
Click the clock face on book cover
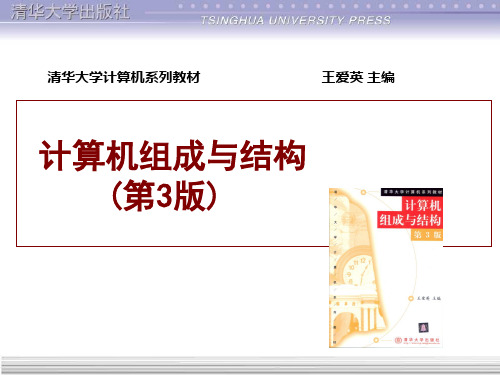click(x=358, y=271)
